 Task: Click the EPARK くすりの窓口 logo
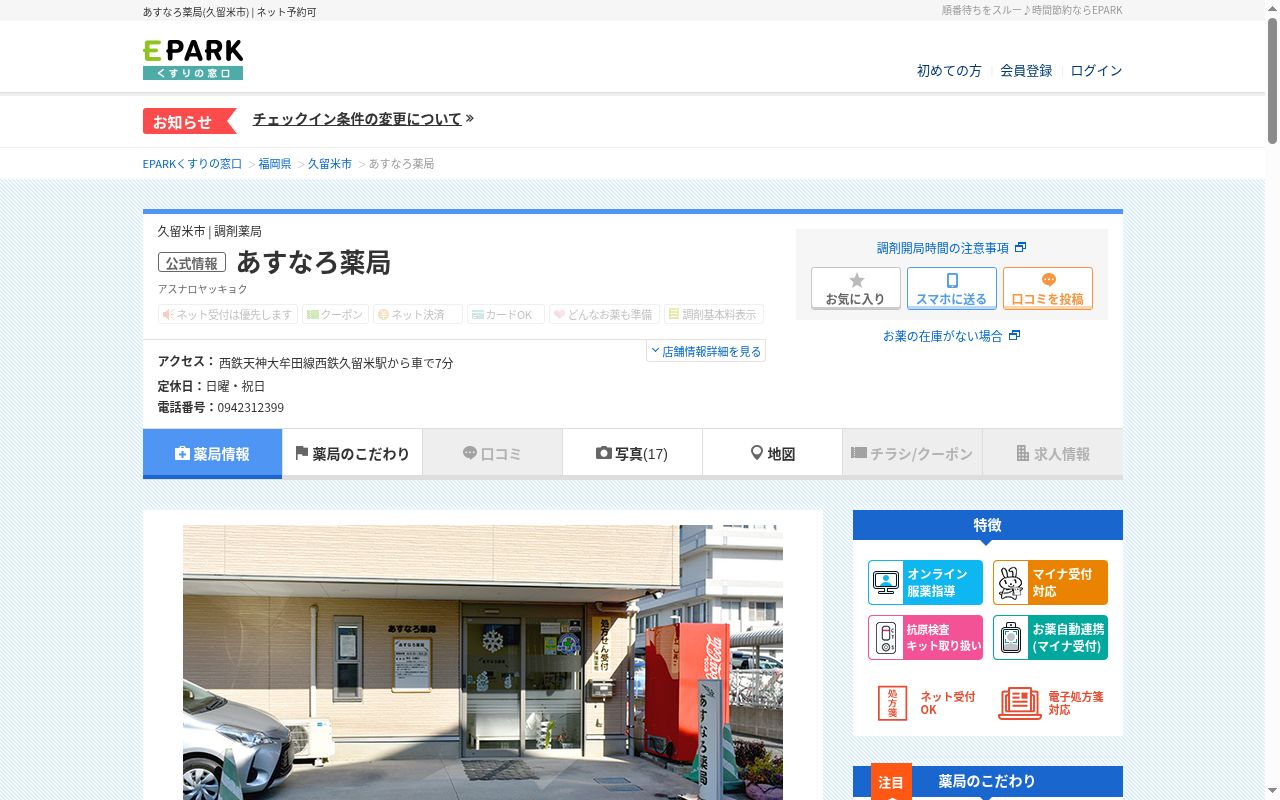pos(193,59)
